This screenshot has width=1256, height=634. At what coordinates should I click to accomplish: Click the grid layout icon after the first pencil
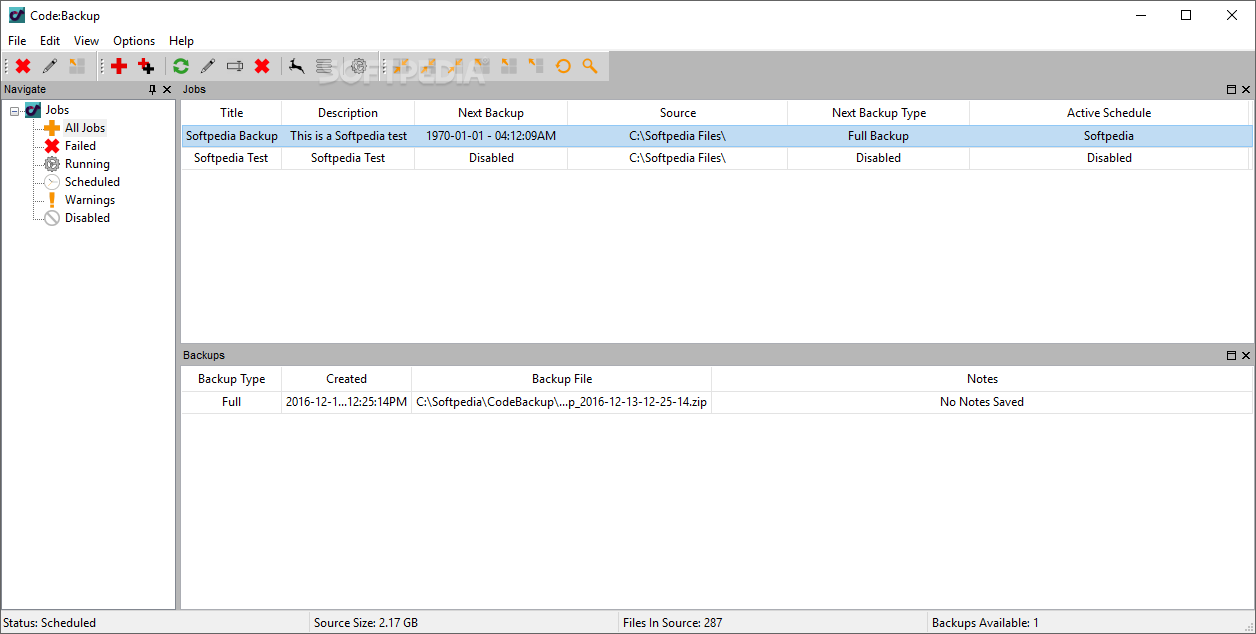77,66
